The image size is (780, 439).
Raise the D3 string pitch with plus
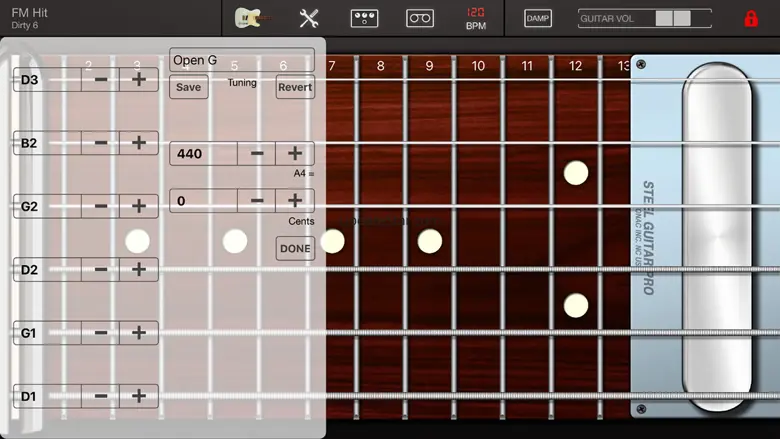[139, 80]
